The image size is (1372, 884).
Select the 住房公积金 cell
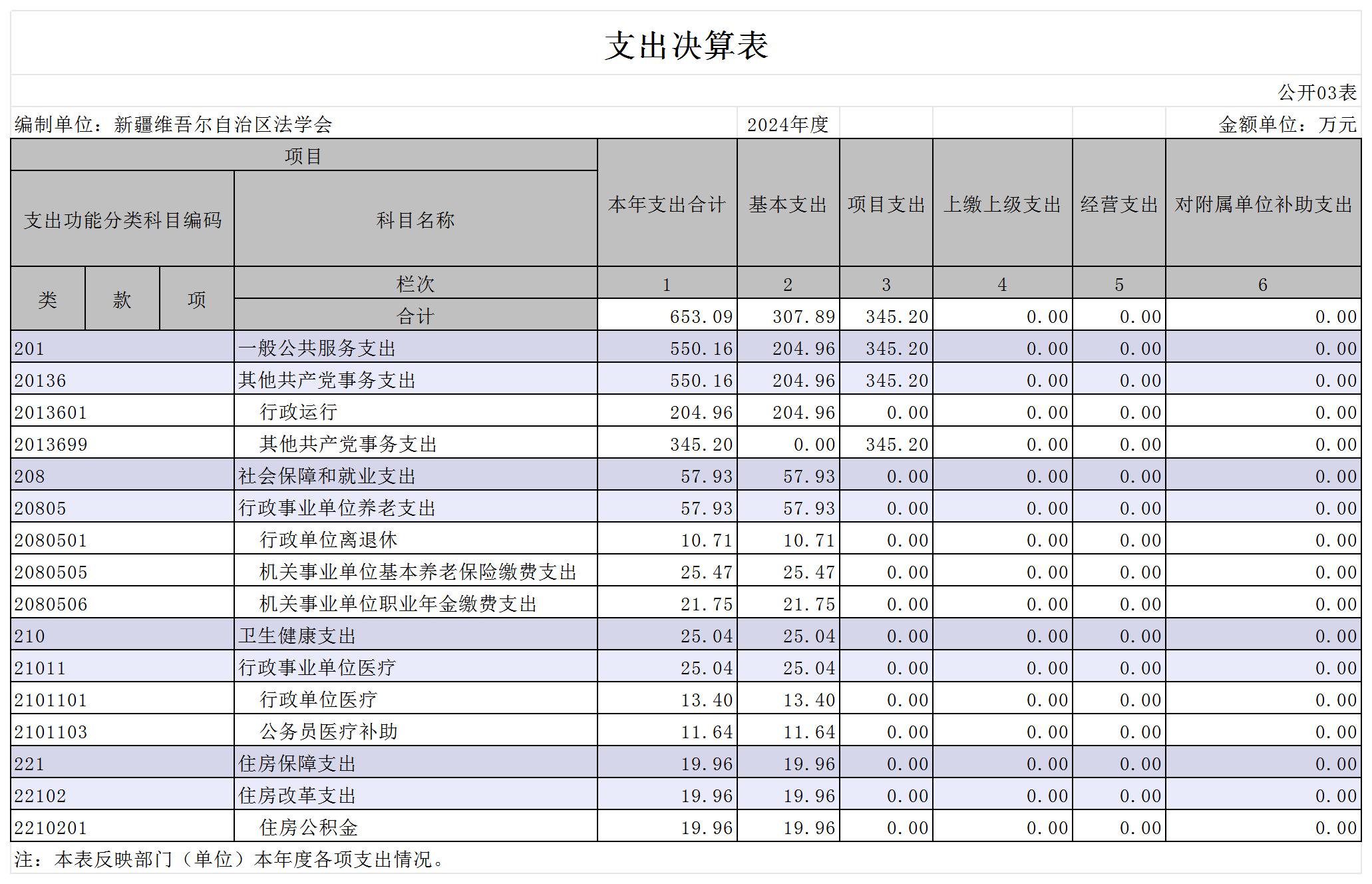pyautogui.click(x=309, y=827)
